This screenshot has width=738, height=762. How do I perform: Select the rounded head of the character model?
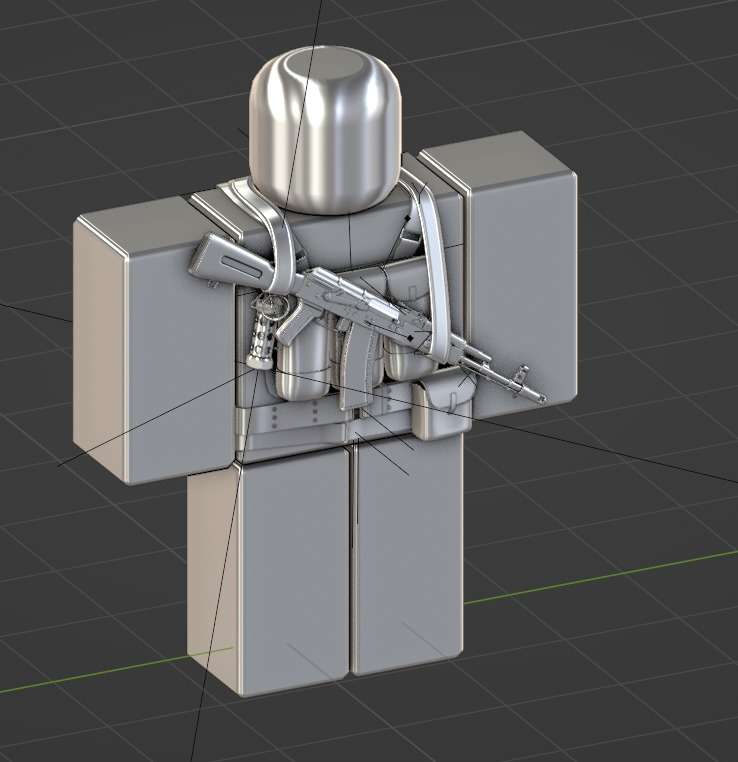pyautogui.click(x=325, y=130)
